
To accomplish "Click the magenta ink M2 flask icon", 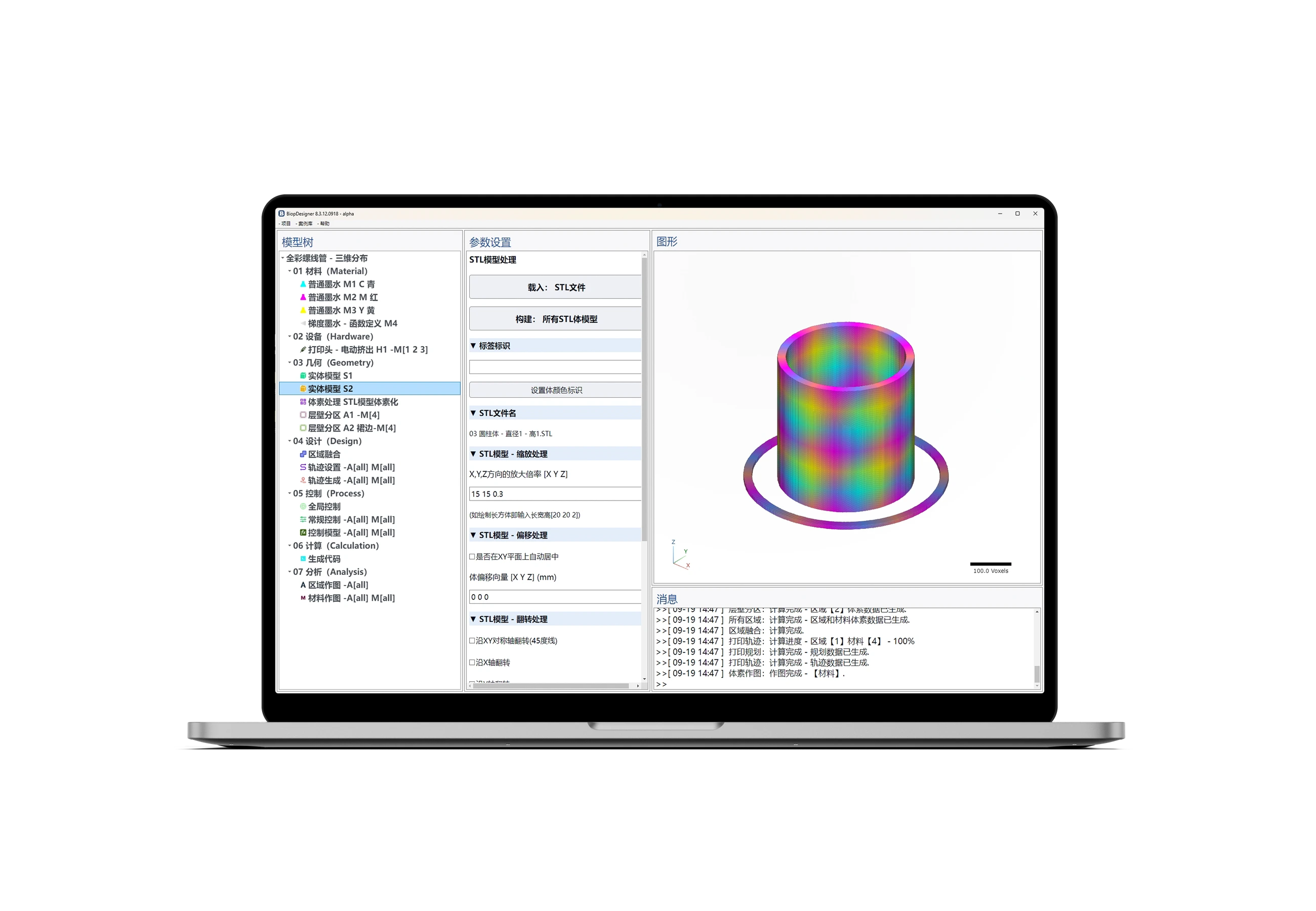I will [303, 298].
